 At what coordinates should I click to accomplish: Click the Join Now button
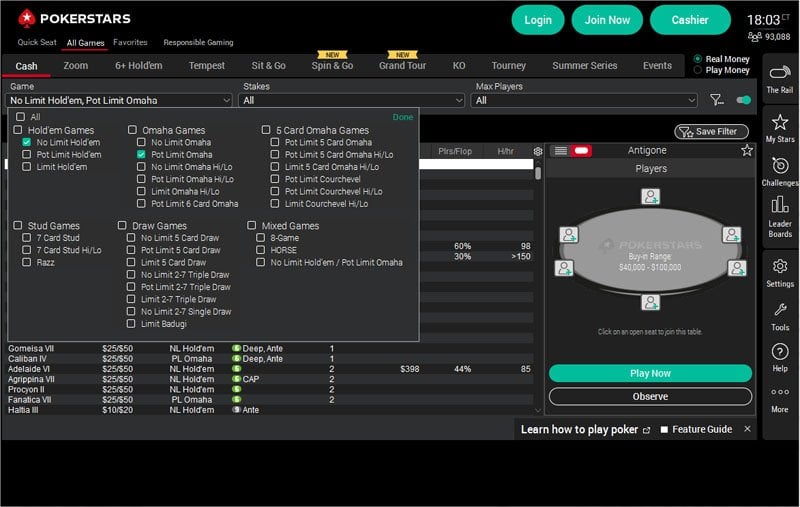pos(607,20)
